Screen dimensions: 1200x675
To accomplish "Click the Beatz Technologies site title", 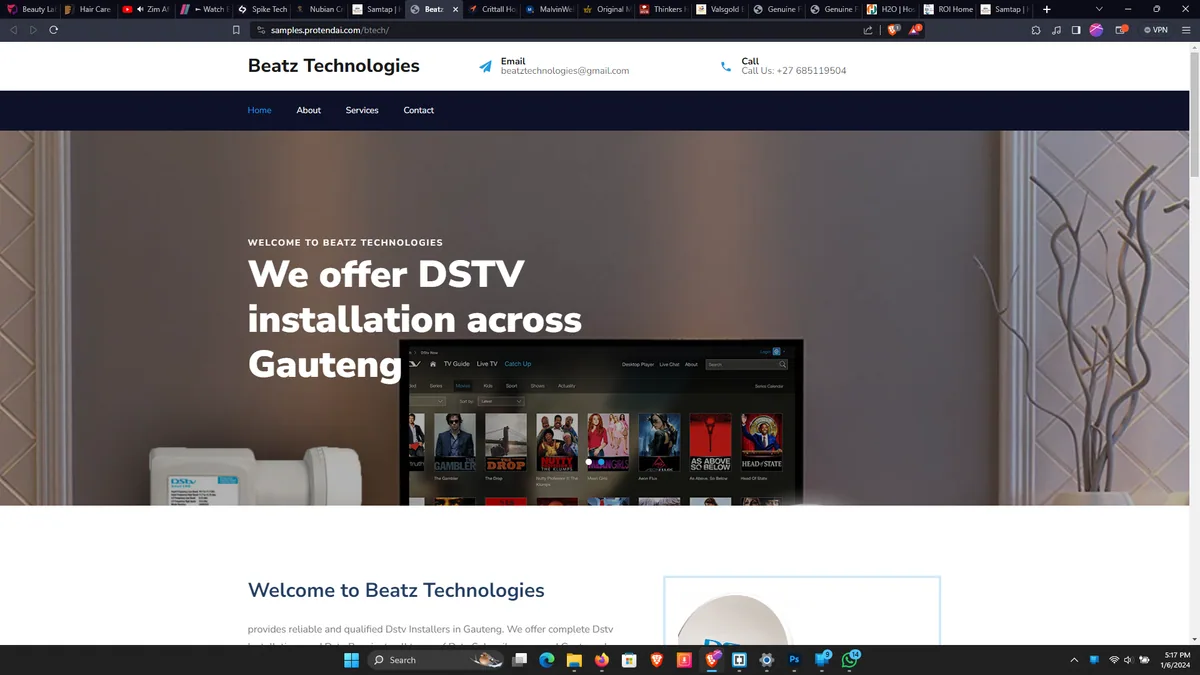I will point(334,66).
